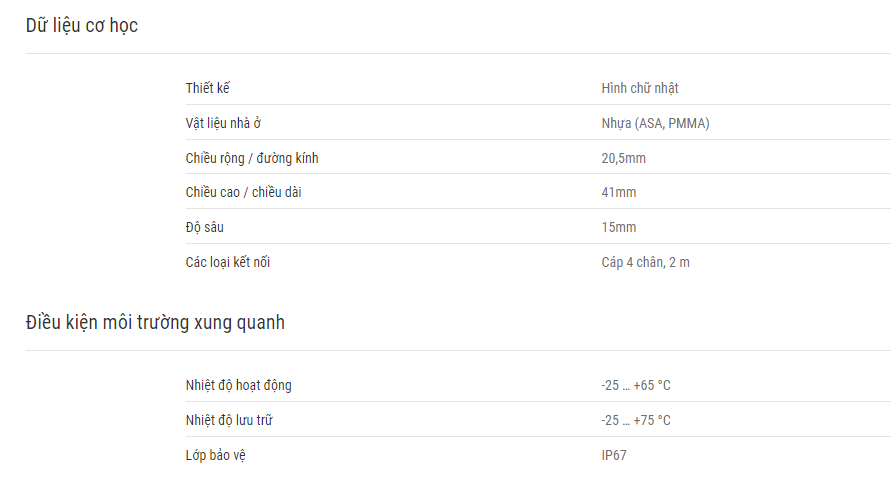Click the '-25 ... +65 °C' operating value

[x=636, y=385]
